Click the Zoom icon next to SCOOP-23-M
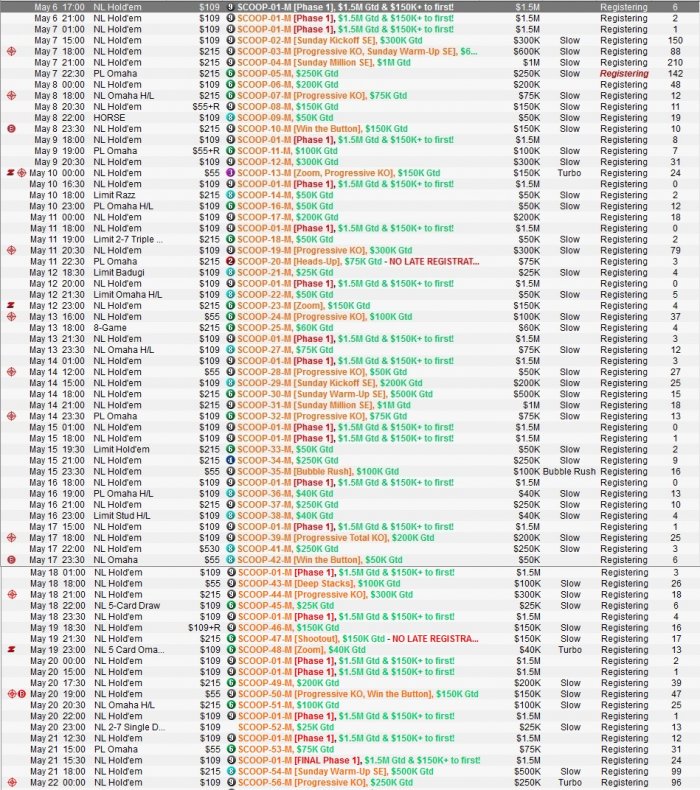Viewport: 700px width, 790px height. click(x=11, y=306)
